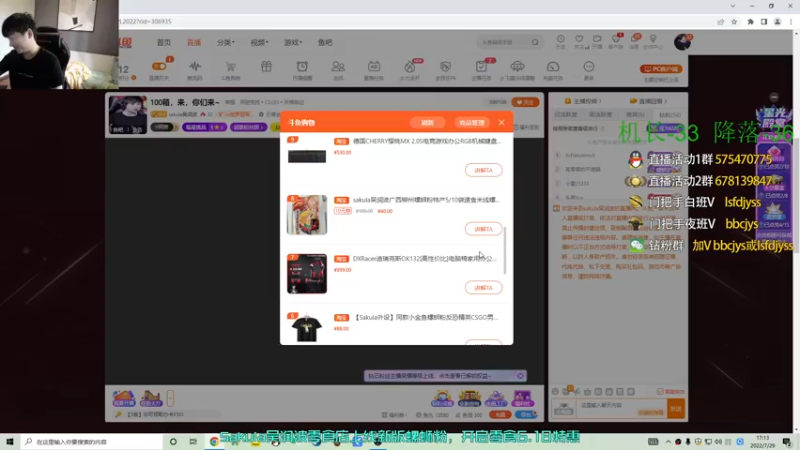Expand the games dropdown in site nav
This screenshot has height=450, width=800.
click(293, 42)
